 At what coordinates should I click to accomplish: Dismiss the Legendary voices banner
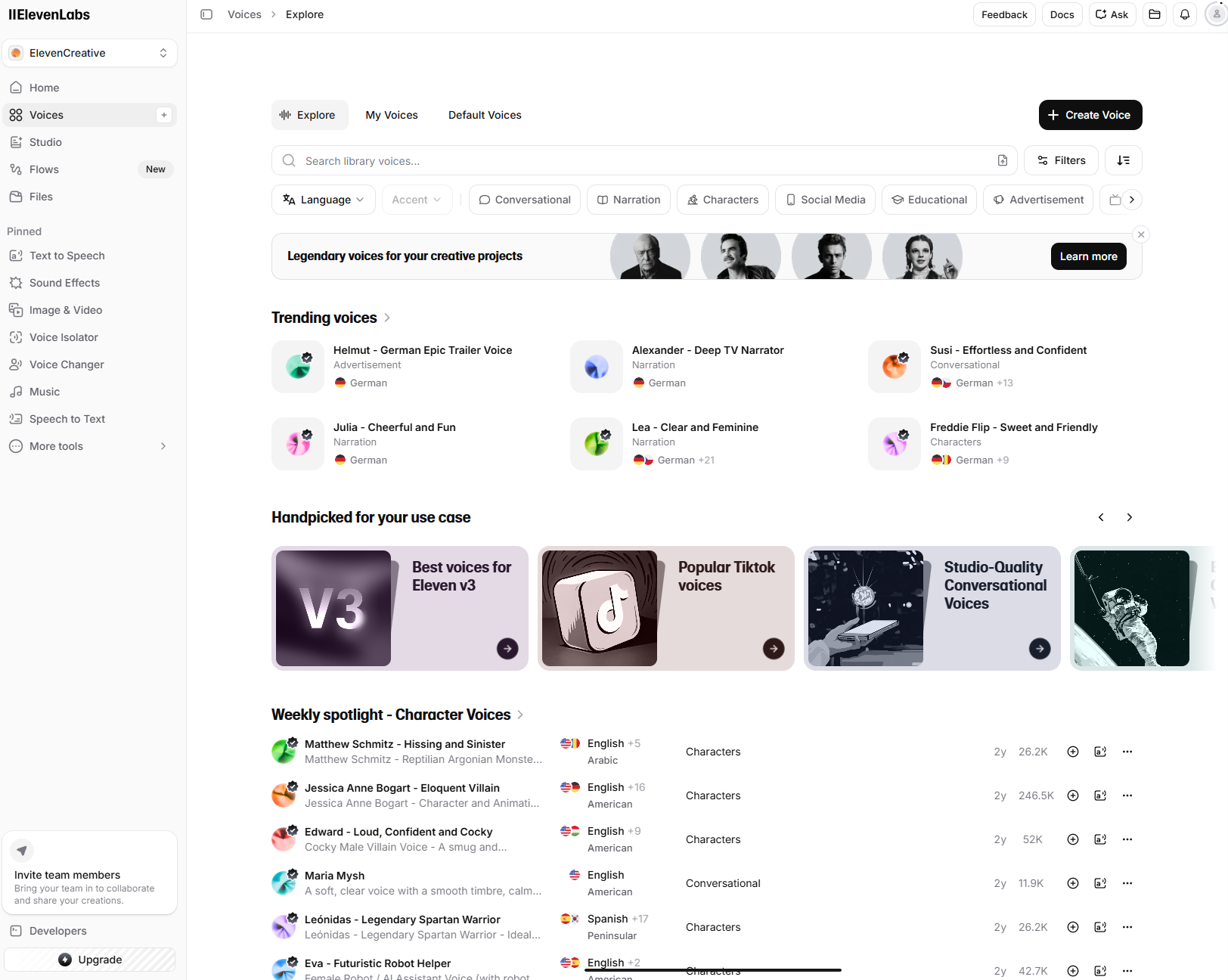click(x=1141, y=234)
